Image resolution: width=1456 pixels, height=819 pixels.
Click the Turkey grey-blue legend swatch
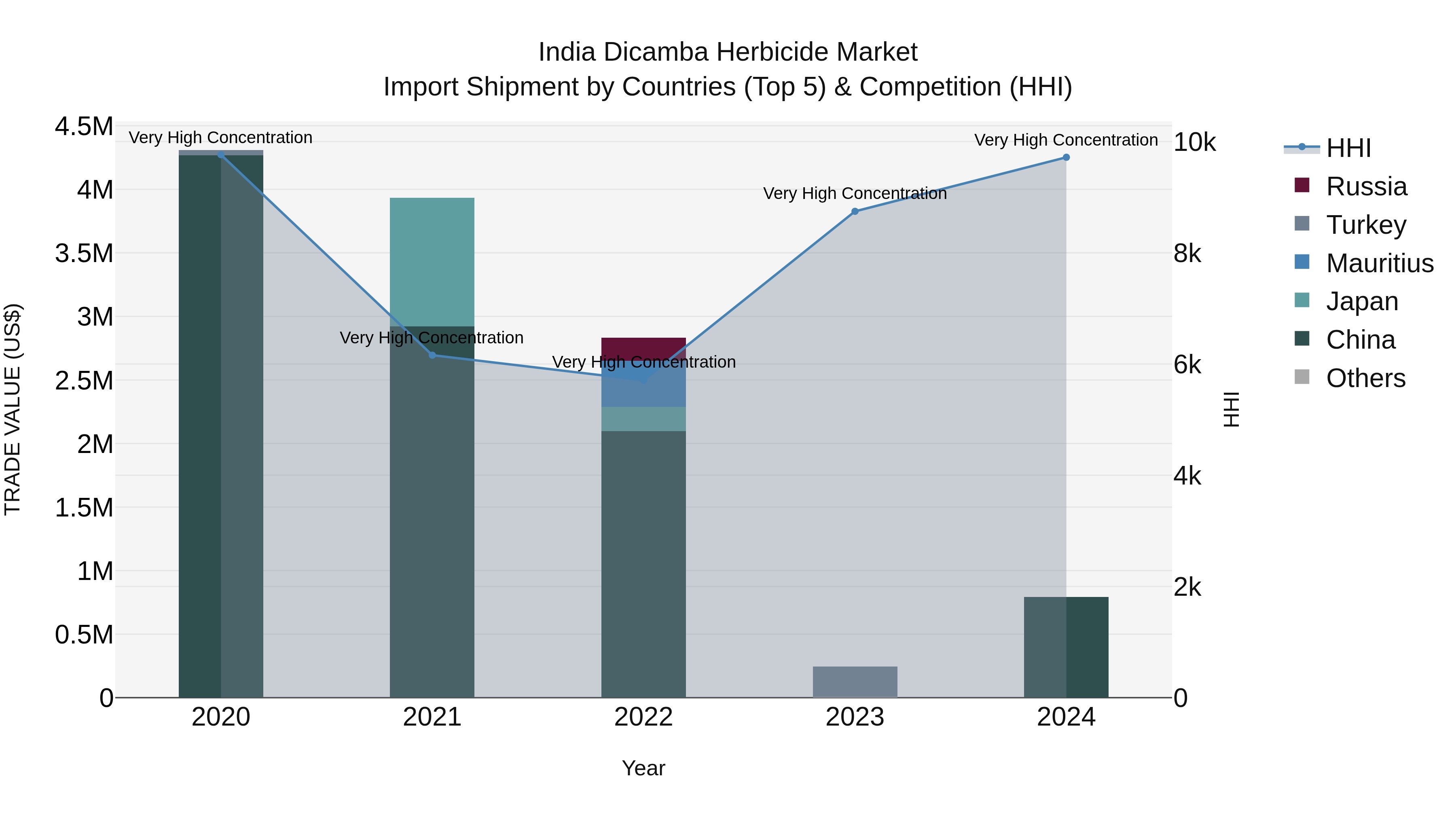[1302, 224]
